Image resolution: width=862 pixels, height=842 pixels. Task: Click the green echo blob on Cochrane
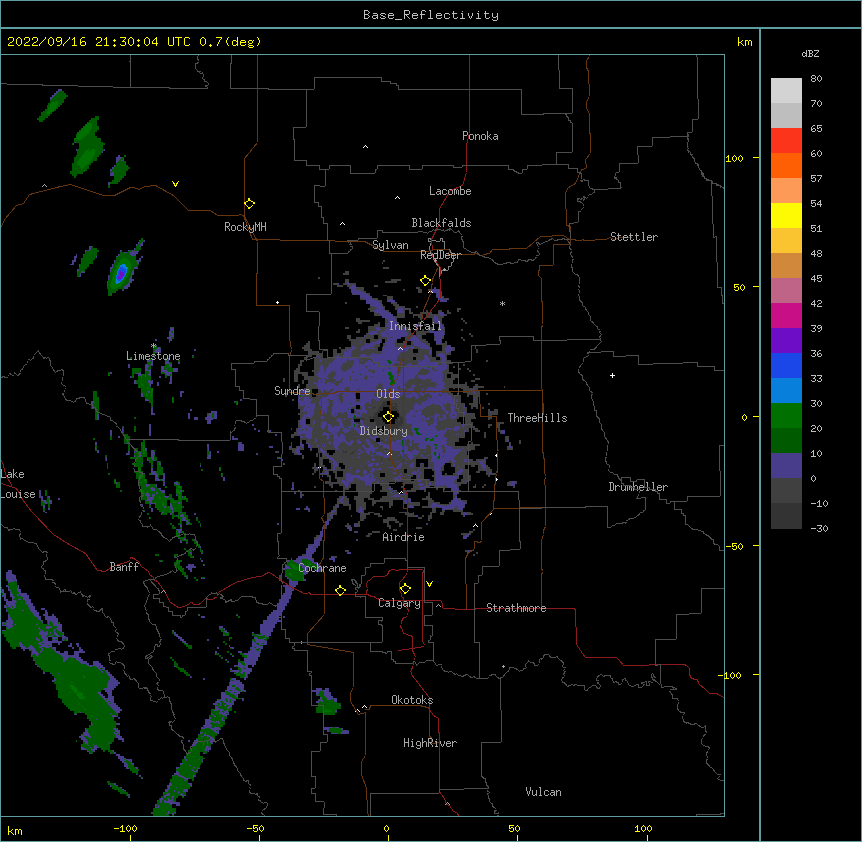[294, 570]
